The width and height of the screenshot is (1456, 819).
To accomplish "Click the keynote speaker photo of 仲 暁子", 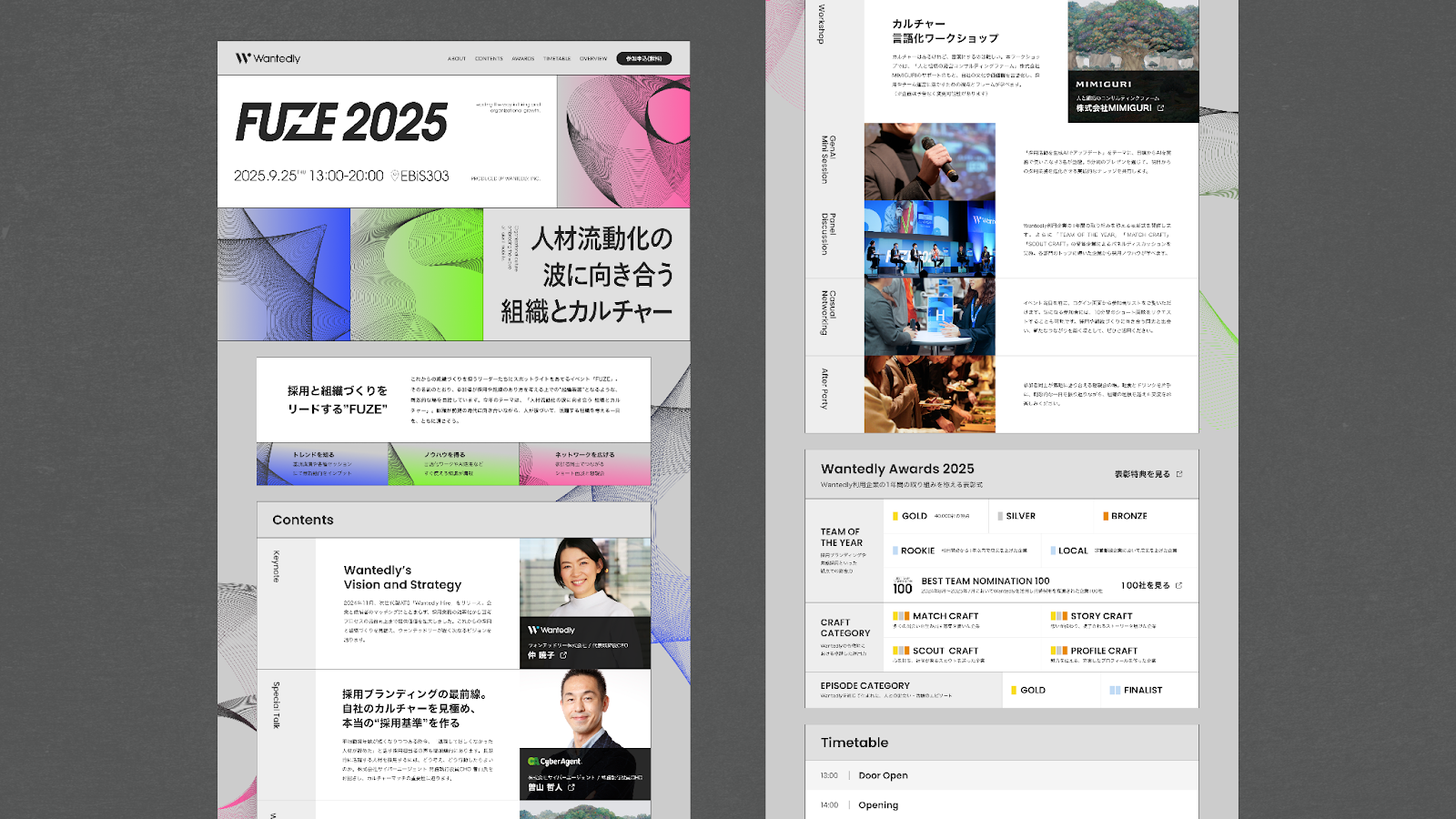I will point(585,578).
